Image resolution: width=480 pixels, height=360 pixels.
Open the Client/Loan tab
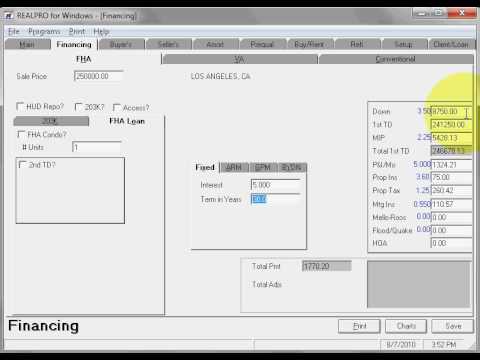coord(451,44)
